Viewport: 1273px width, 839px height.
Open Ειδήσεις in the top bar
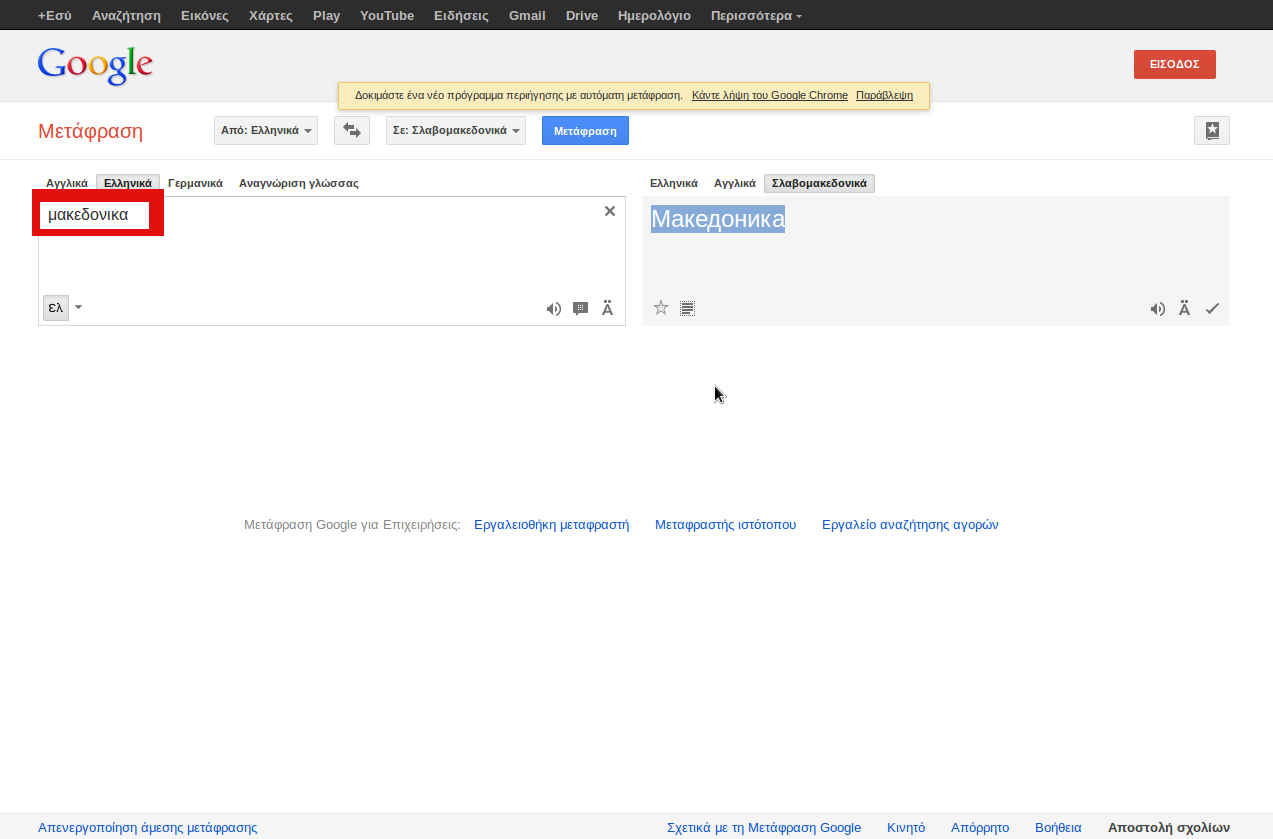pyautogui.click(x=461, y=16)
